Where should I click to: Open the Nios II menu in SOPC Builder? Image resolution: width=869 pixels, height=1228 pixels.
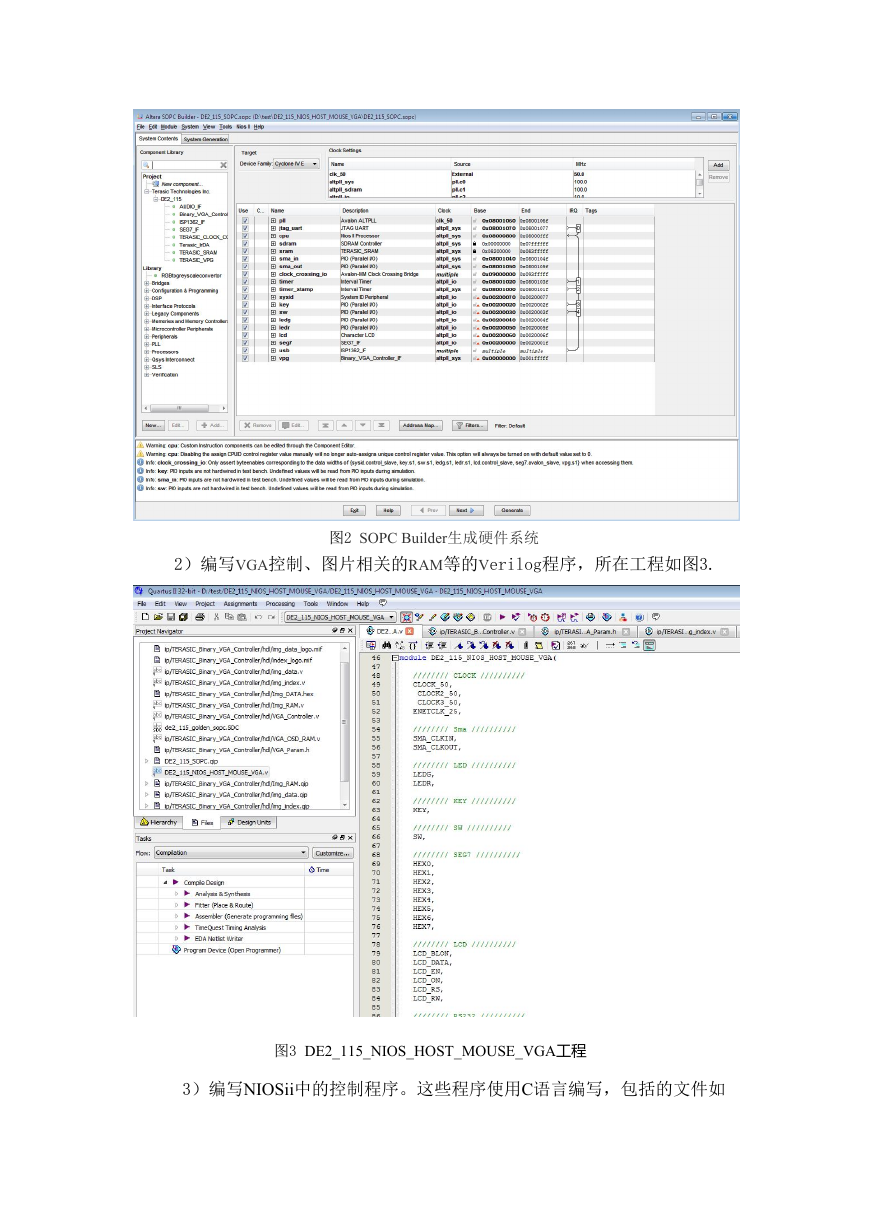point(244,127)
